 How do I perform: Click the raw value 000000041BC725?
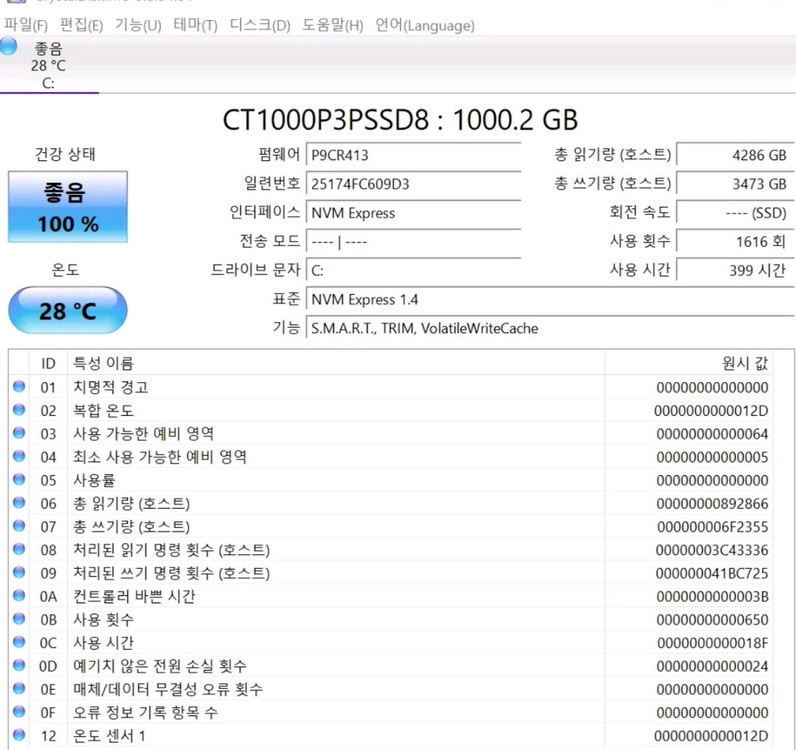[712, 573]
